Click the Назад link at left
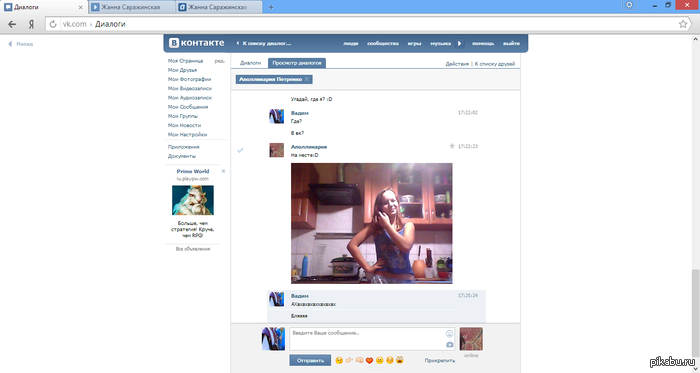700x373 pixels. pos(21,44)
